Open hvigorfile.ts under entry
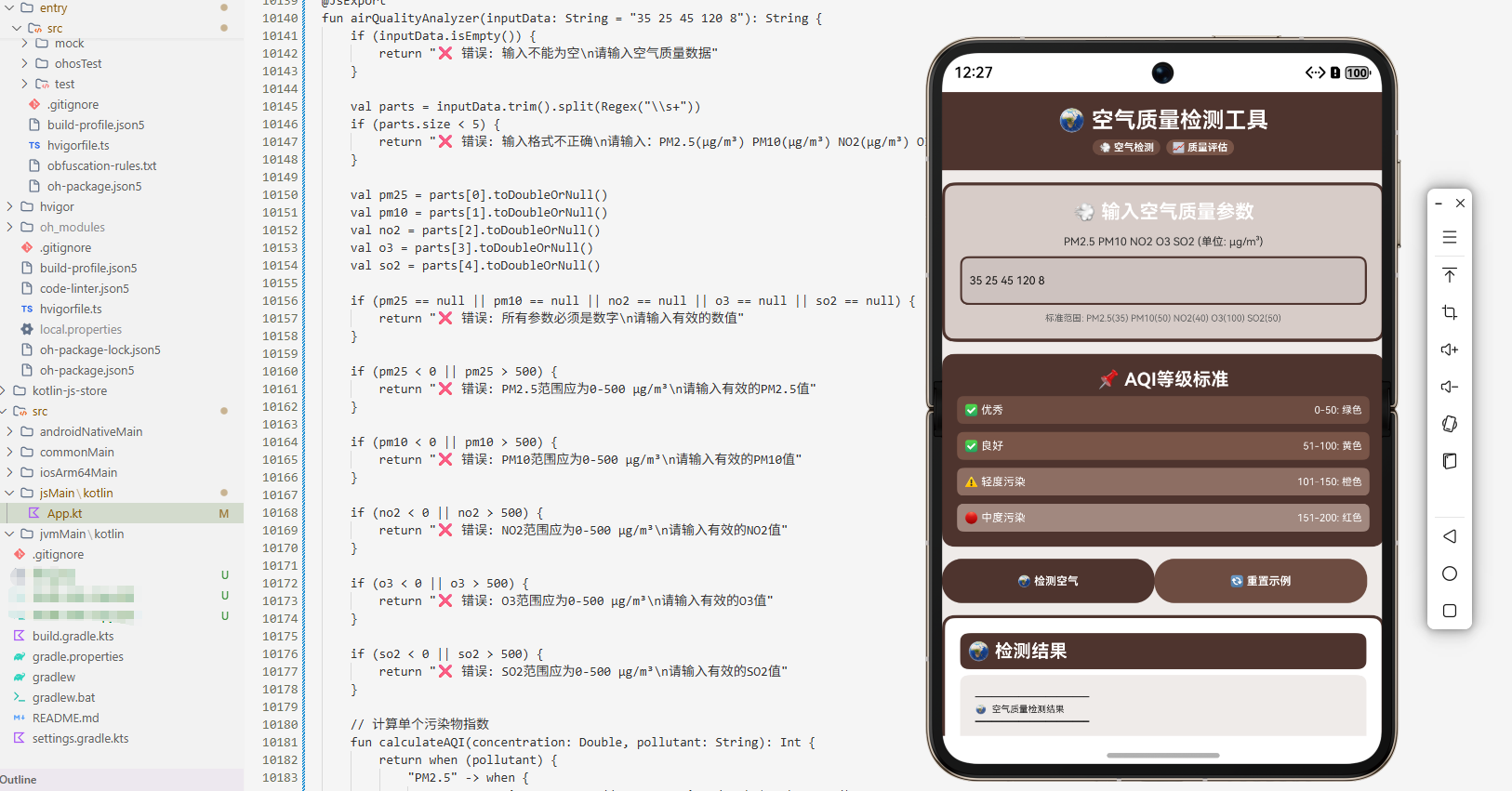The height and width of the screenshot is (791, 1512). click(78, 145)
